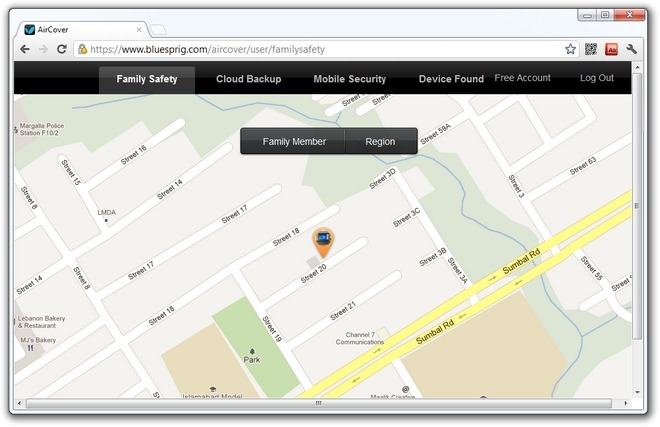
Task: Open a new browser tab
Action: [158, 30]
